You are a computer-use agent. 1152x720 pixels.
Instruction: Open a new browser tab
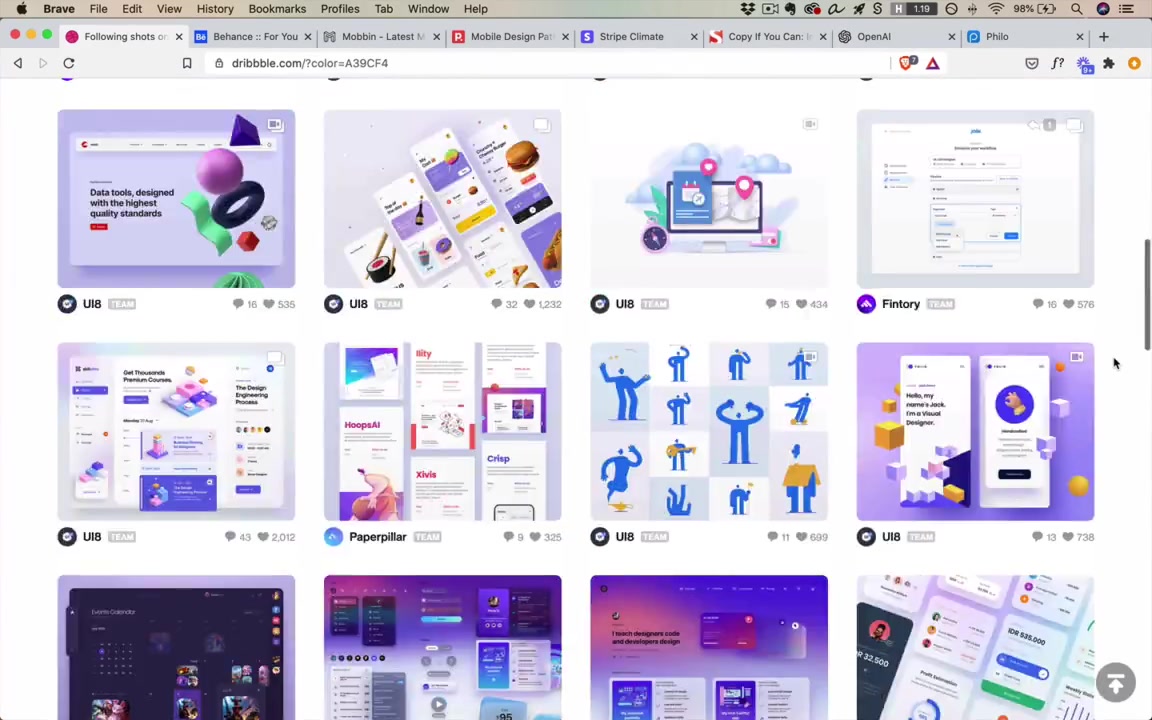coord(1104,37)
